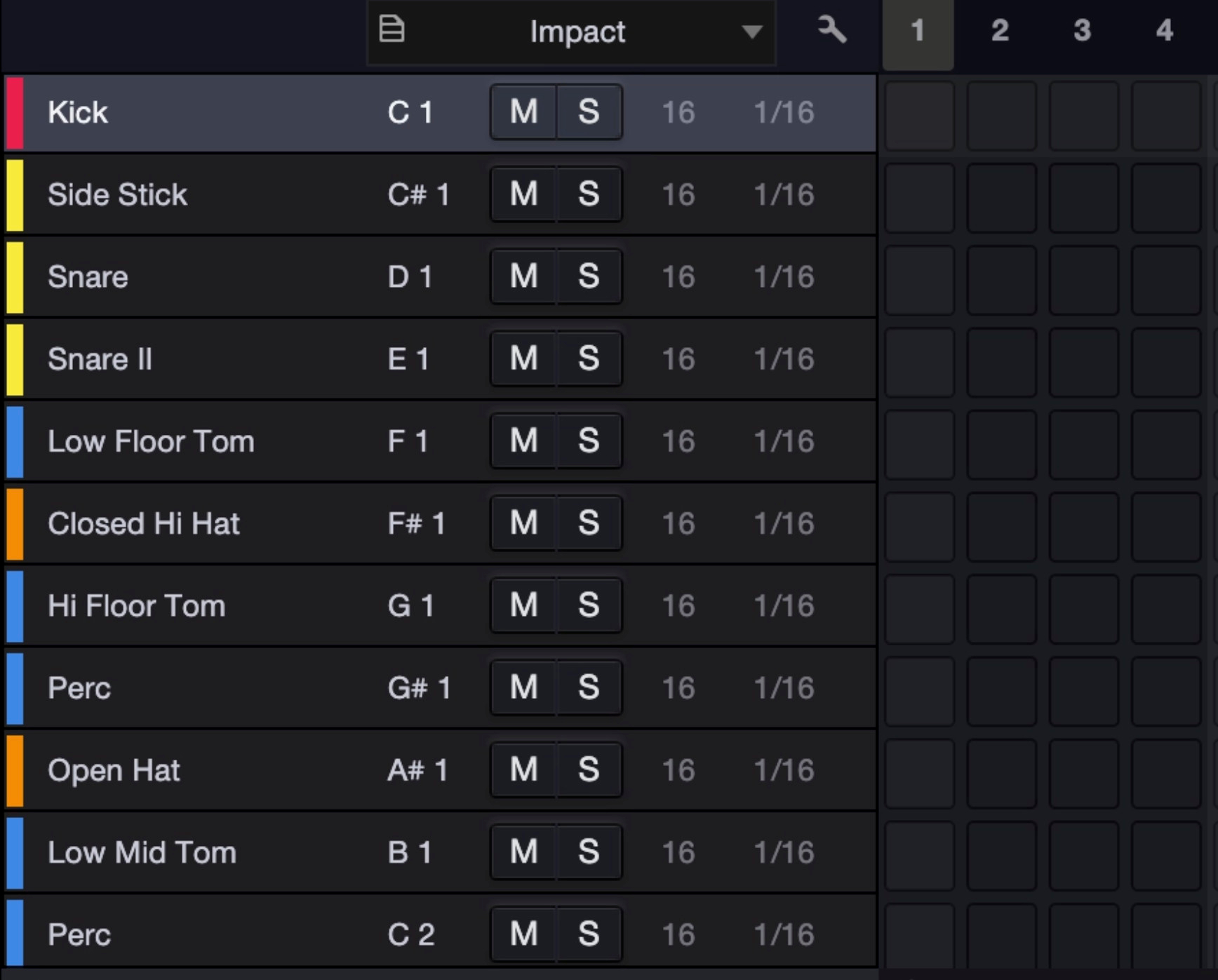Activate step 2 on the Snare lane

tap(1001, 280)
